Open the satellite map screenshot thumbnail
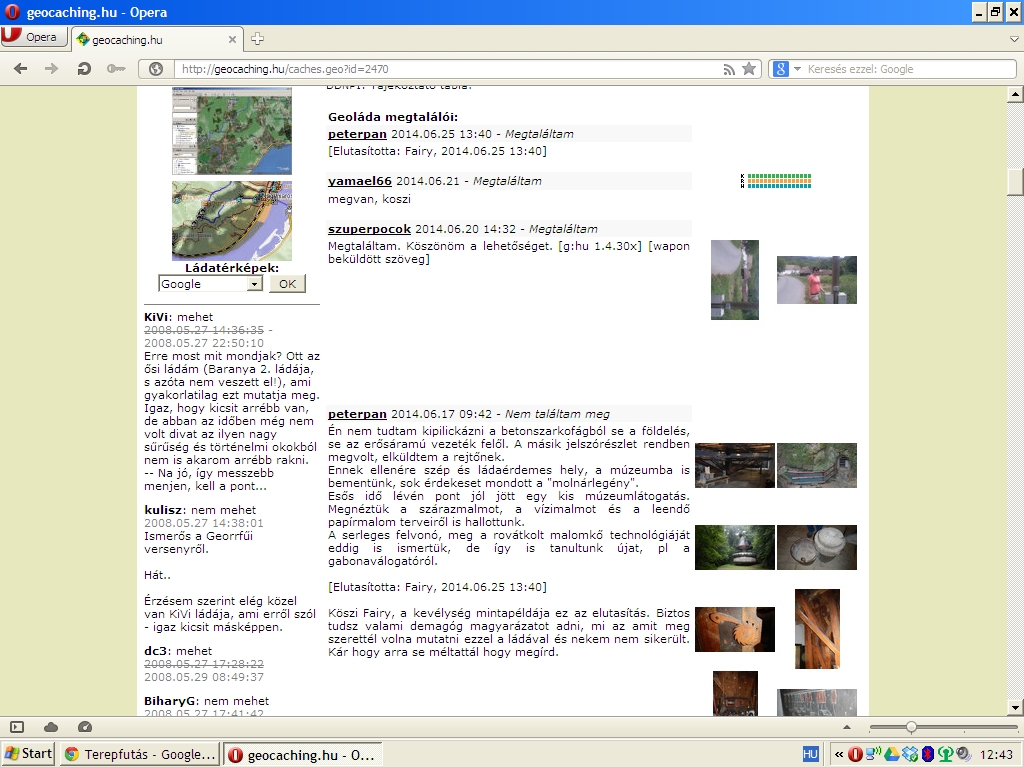 [x=232, y=131]
